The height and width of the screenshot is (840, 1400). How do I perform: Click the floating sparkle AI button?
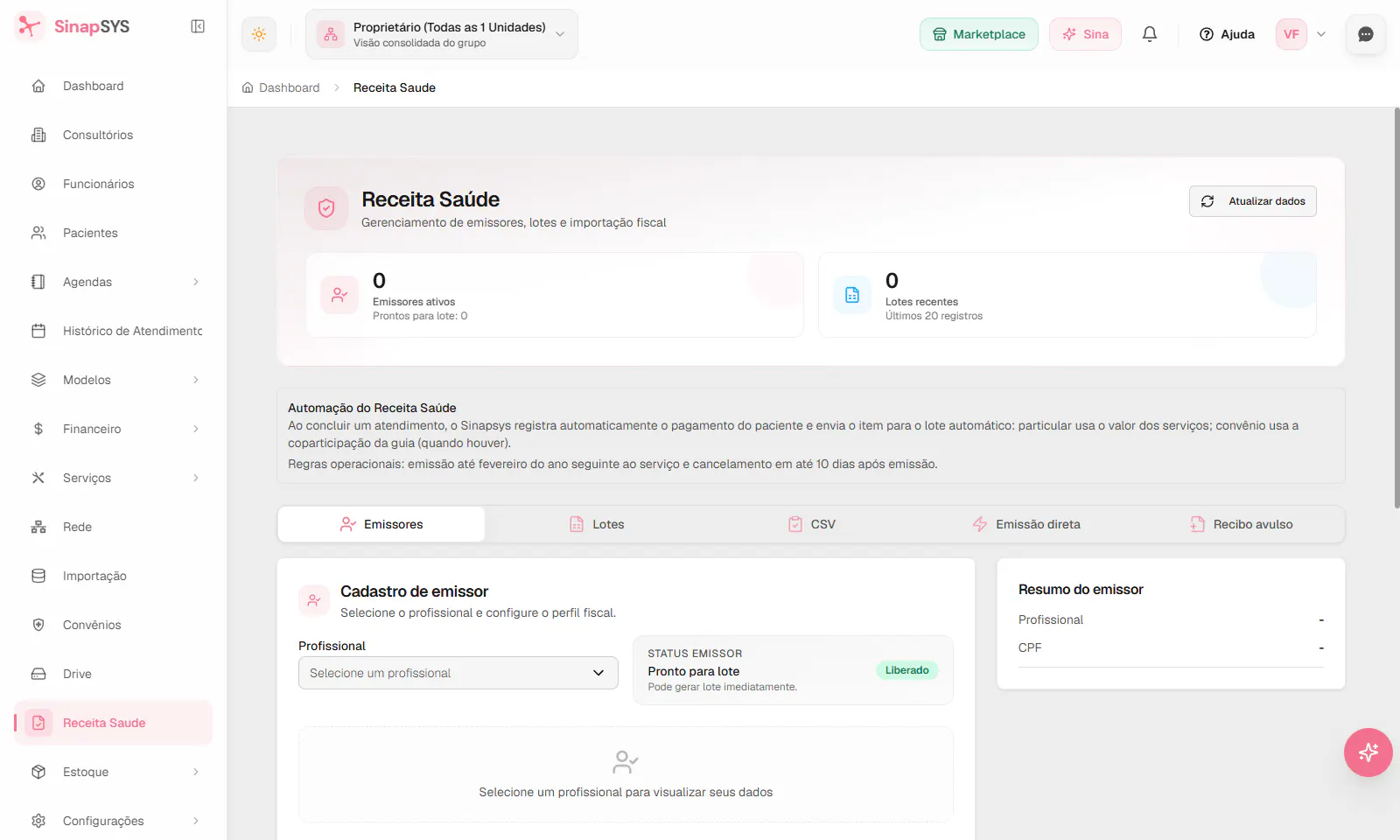click(1368, 752)
